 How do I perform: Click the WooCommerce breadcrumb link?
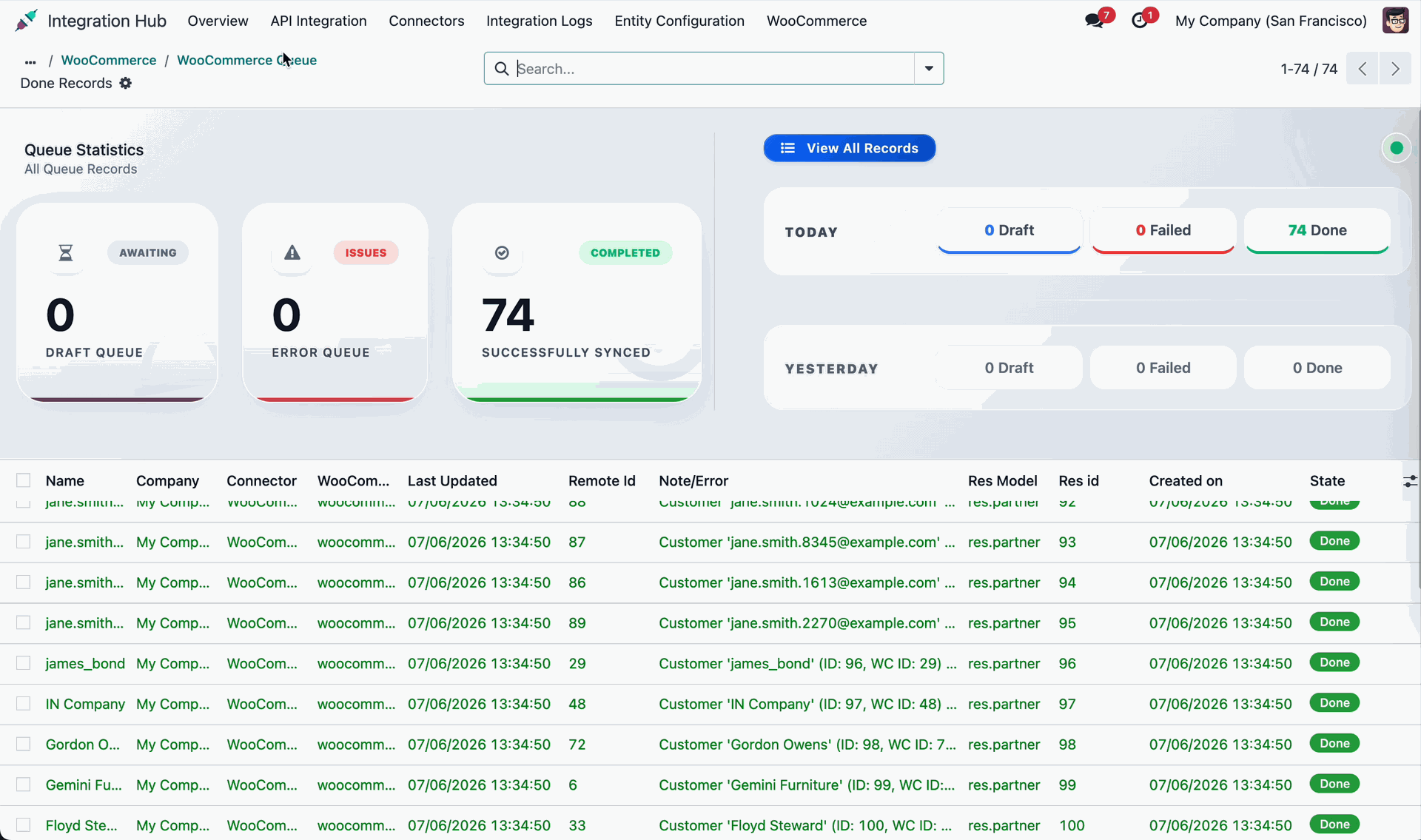point(109,60)
